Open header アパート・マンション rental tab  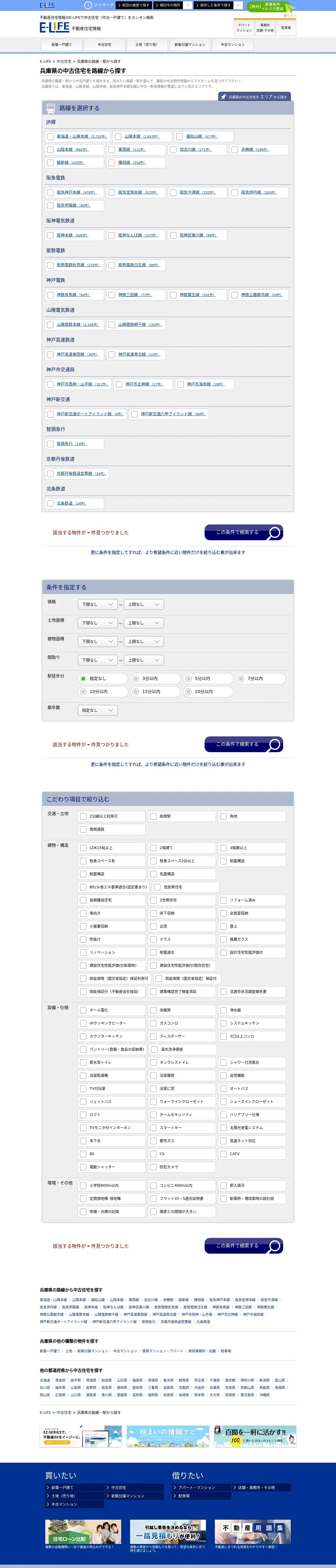pyautogui.click(x=244, y=28)
